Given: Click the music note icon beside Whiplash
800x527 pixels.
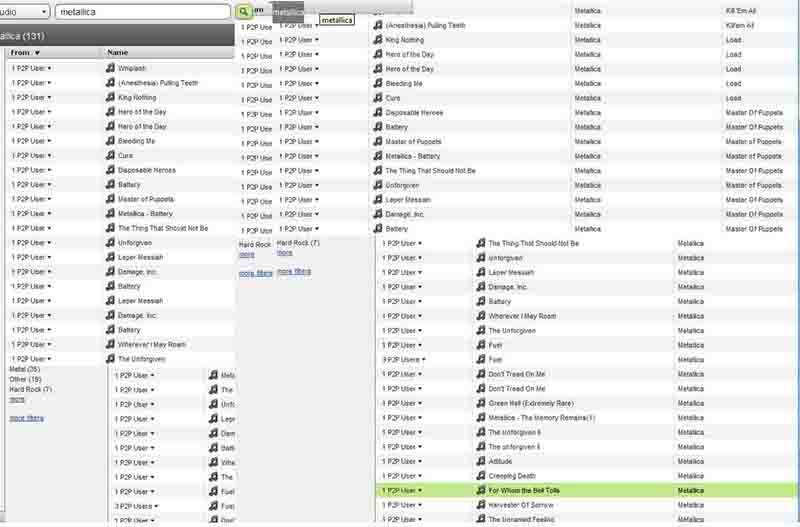Looking at the screenshot, I should (110, 68).
